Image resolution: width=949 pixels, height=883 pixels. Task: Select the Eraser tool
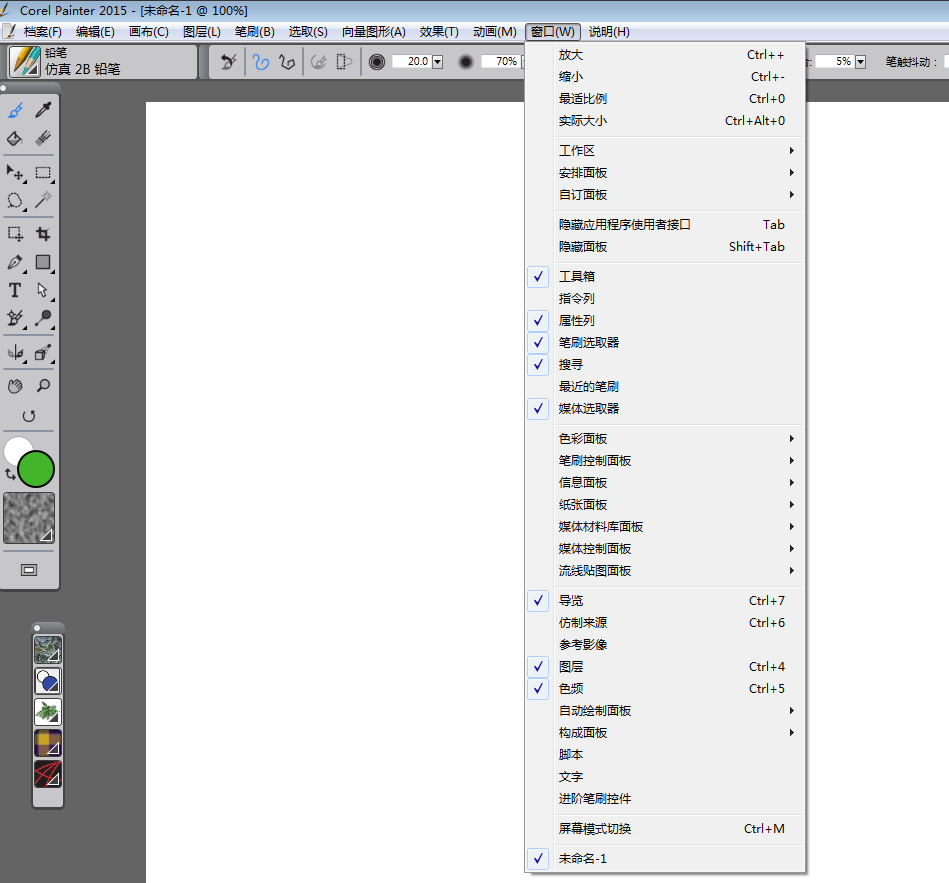(43, 139)
